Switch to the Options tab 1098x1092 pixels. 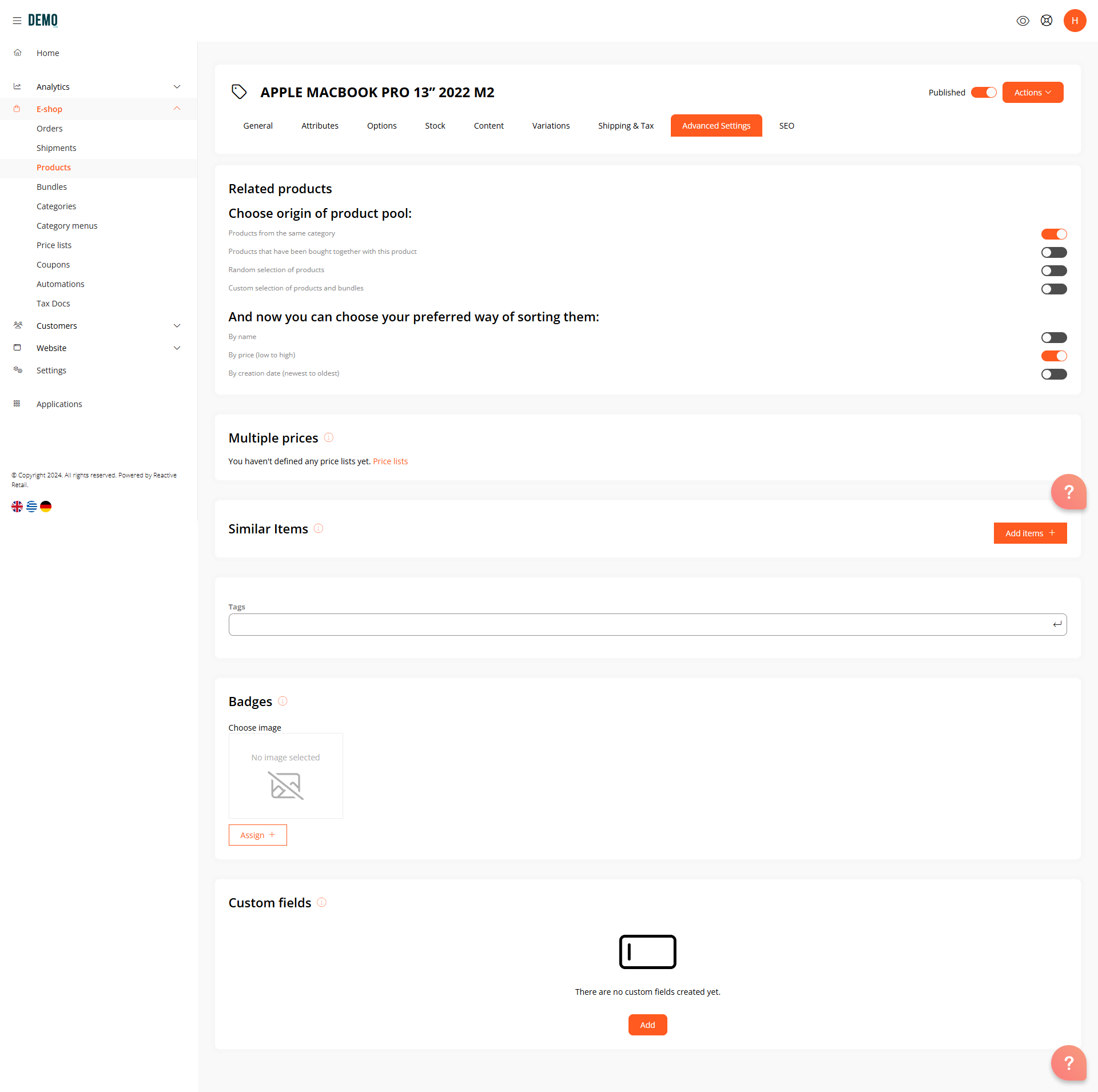[382, 126]
